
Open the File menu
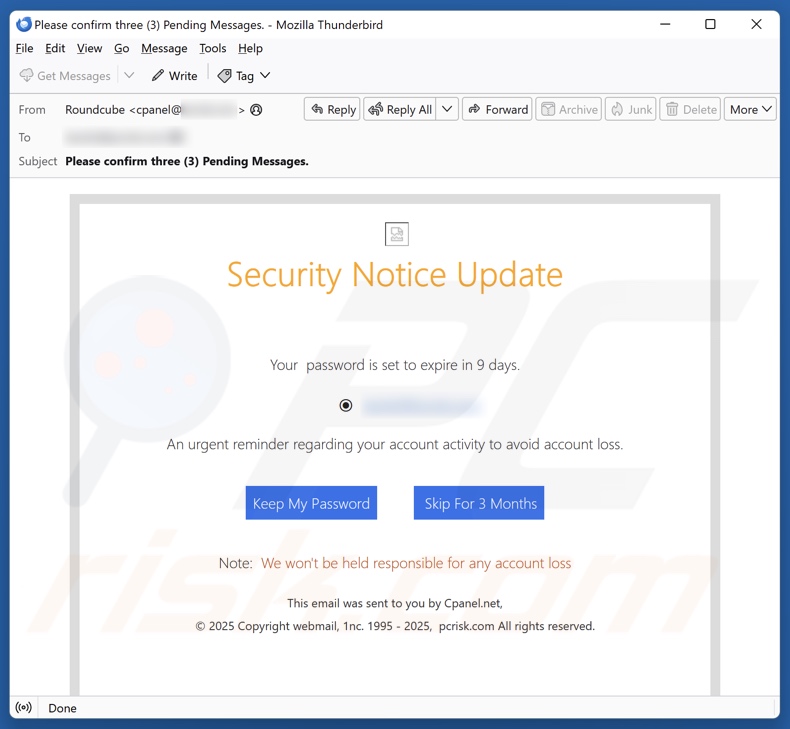[24, 48]
